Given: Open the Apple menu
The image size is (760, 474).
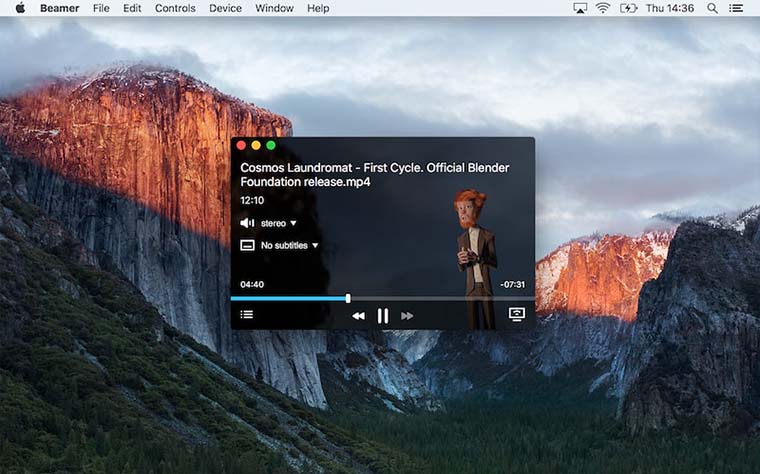Looking at the screenshot, I should tap(20, 8).
